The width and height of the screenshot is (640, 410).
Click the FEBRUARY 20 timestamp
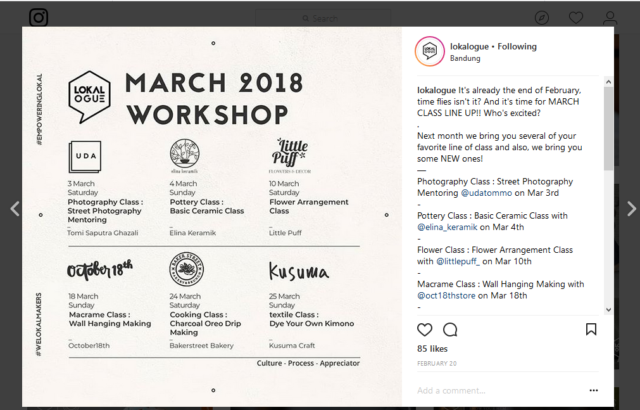(437, 363)
